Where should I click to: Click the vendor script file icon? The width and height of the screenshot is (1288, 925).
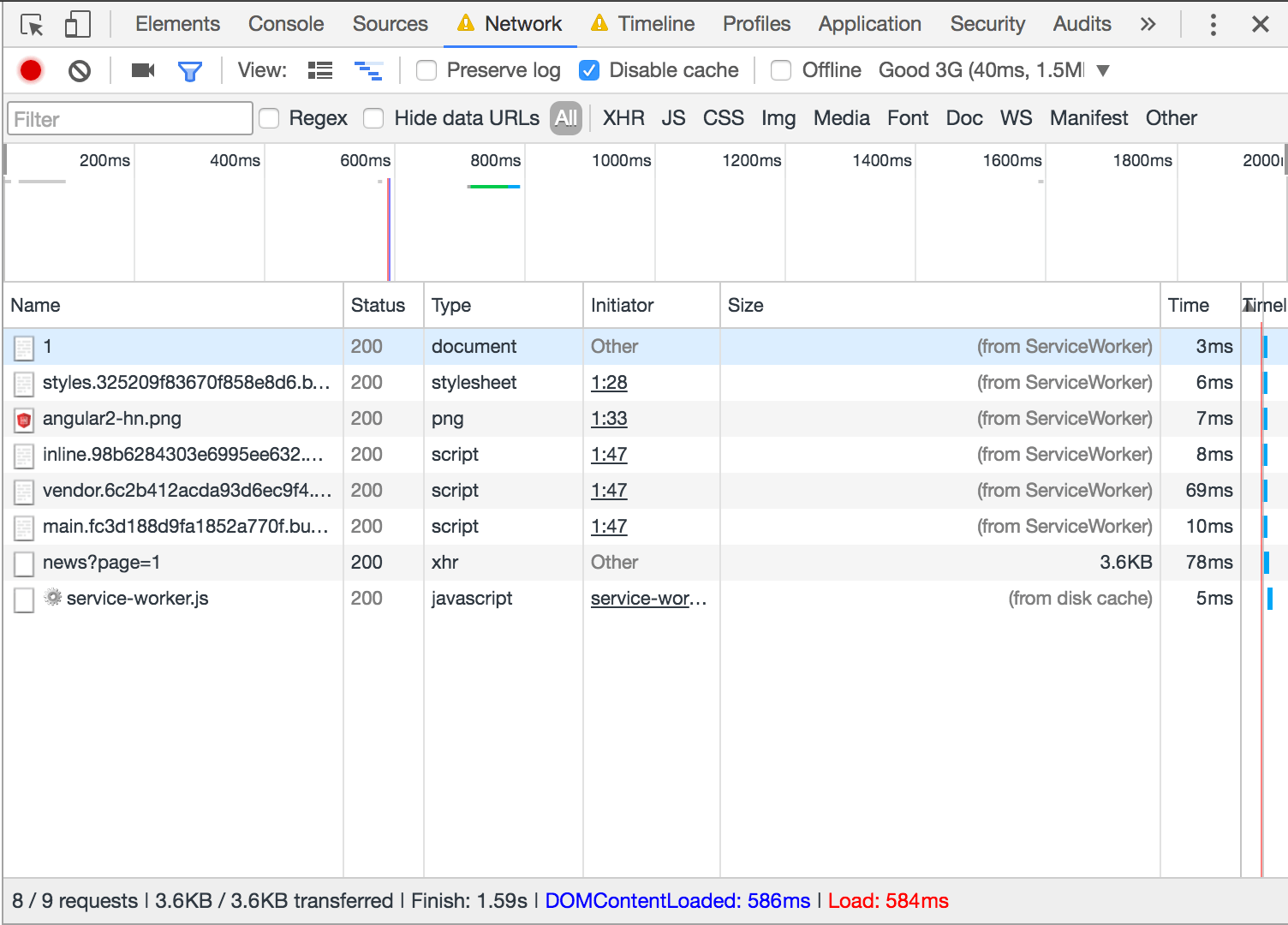coord(24,492)
